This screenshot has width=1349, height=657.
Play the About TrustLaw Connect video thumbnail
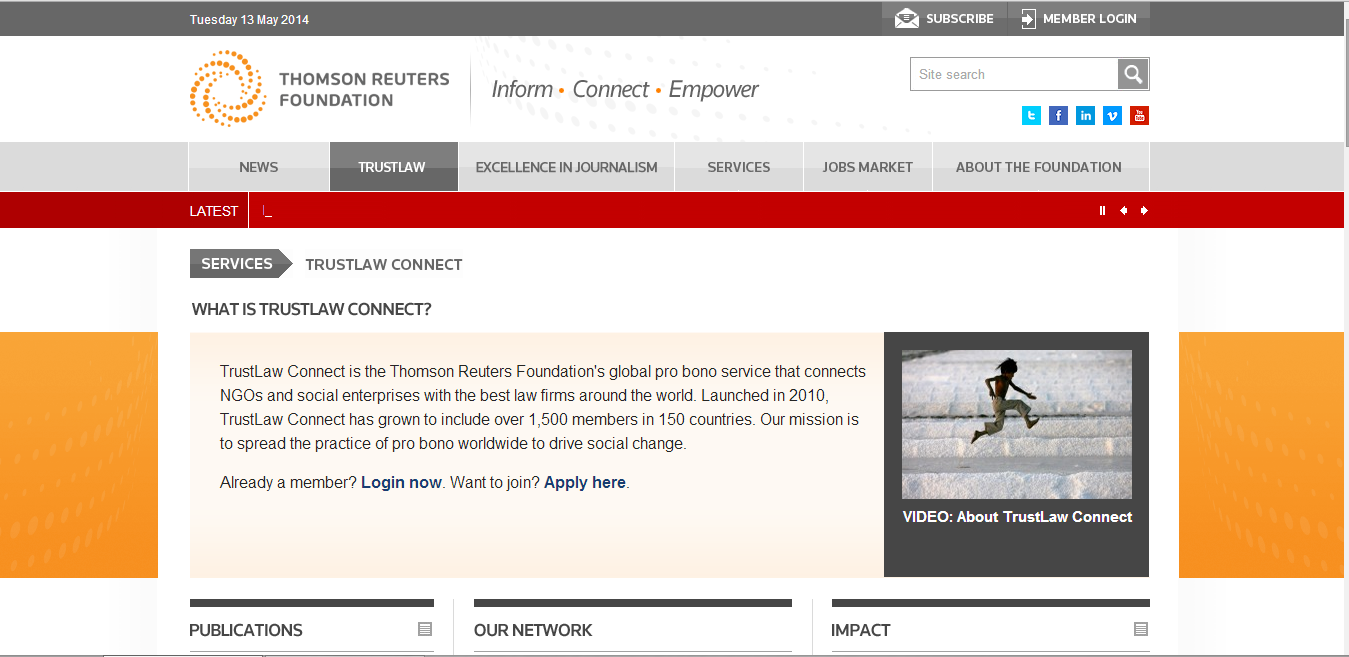(x=1016, y=424)
